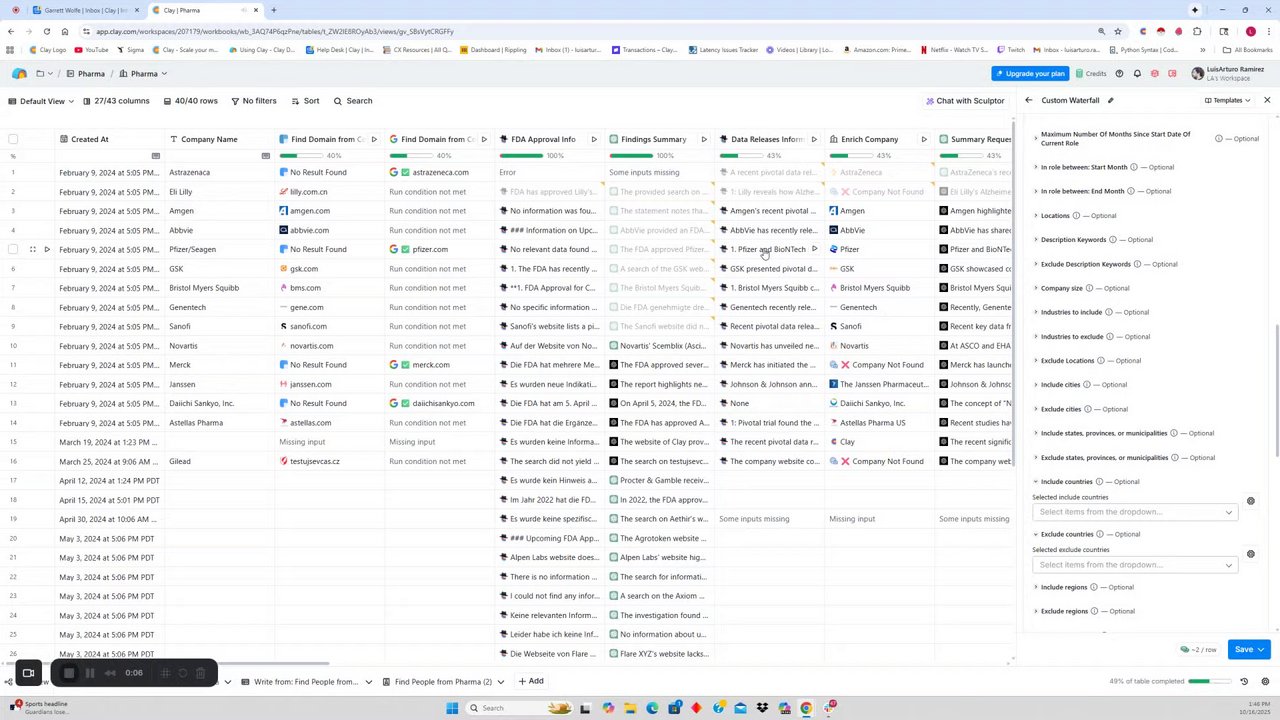Open the notifications bell icon
The height and width of the screenshot is (720, 1280).
coord(1137,73)
